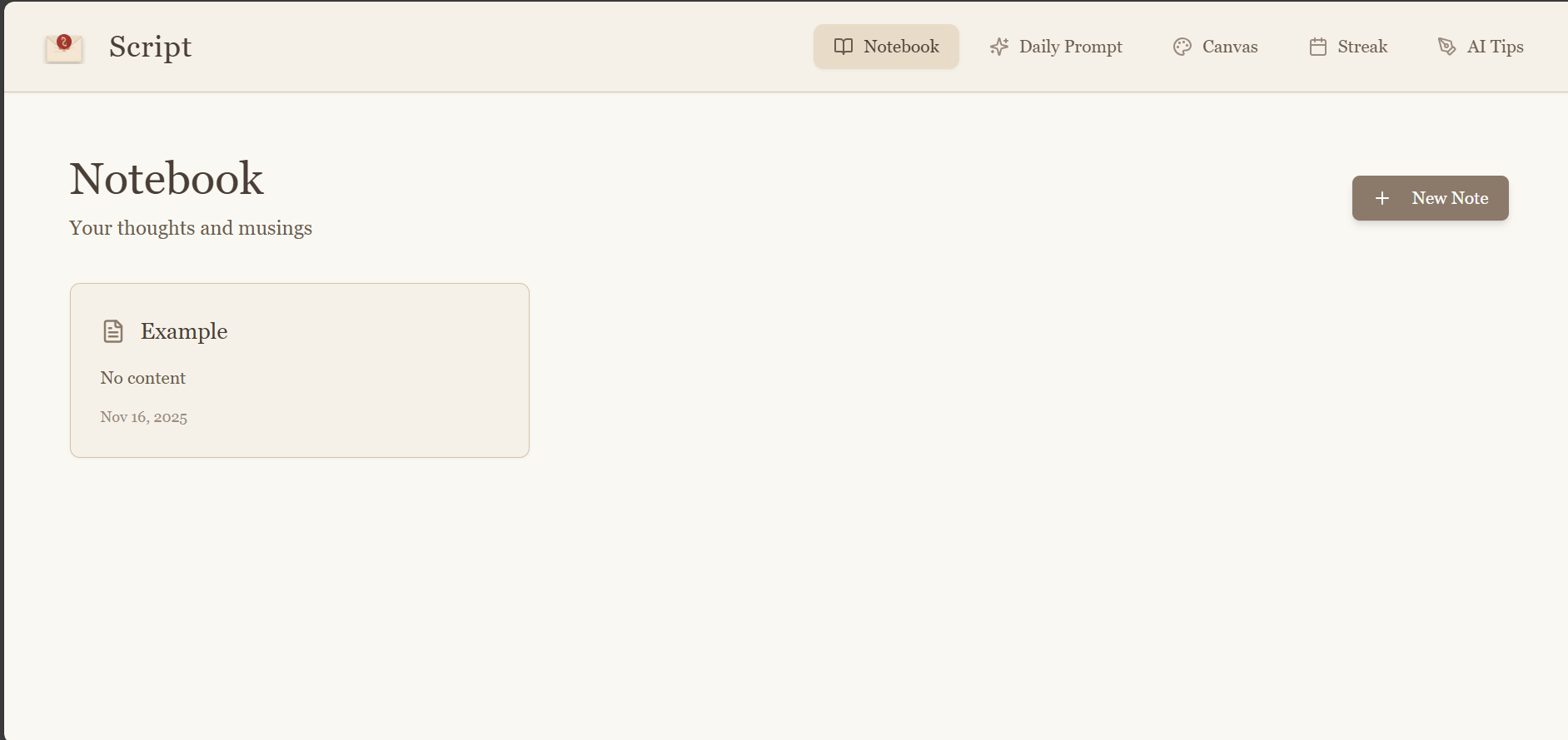Open the Streak tab
This screenshot has height=740, width=1568.
pos(1348,47)
